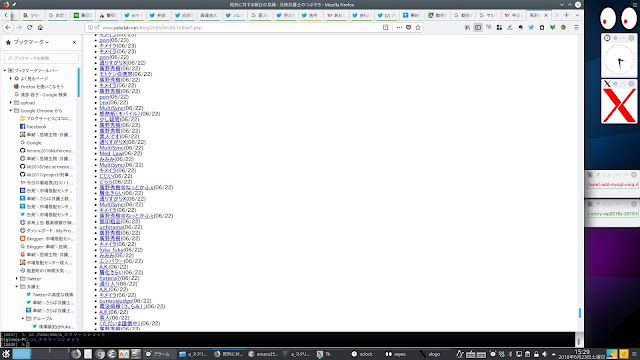Expand the upload folder
Image resolution: width=640 pixels, height=360 pixels.
coord(11,102)
